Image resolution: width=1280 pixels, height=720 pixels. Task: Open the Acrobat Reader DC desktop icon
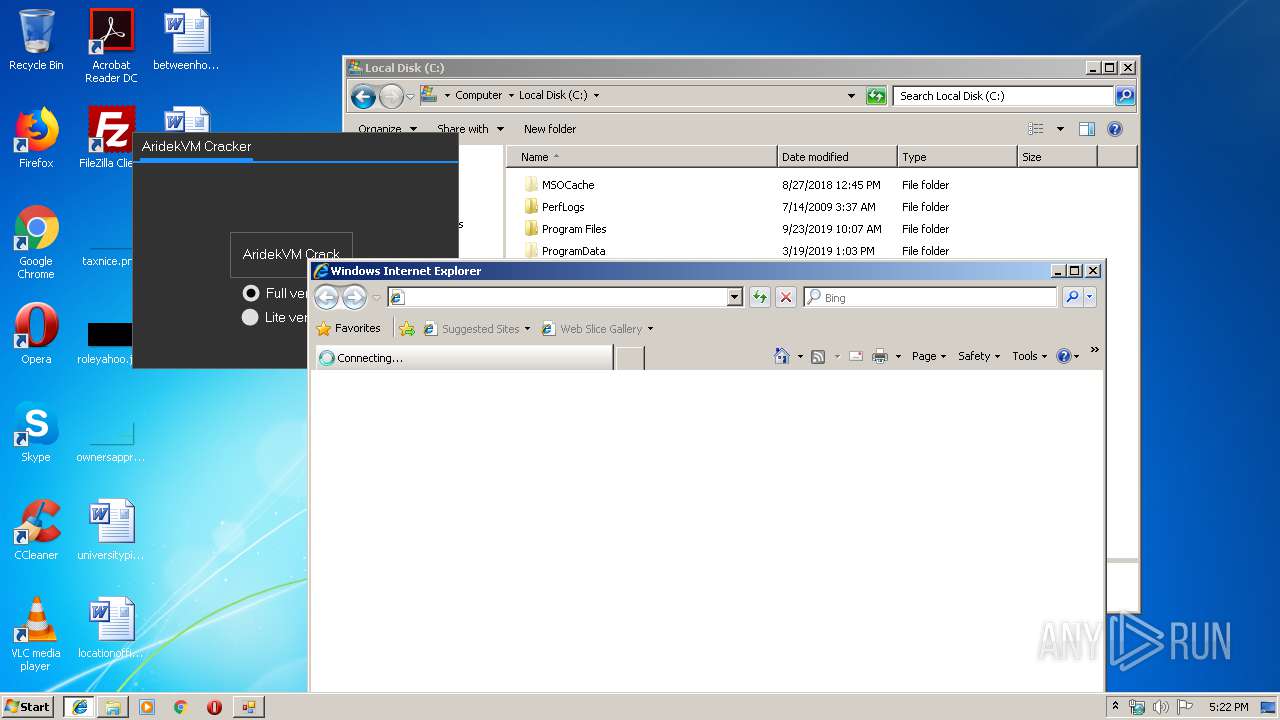[111, 46]
